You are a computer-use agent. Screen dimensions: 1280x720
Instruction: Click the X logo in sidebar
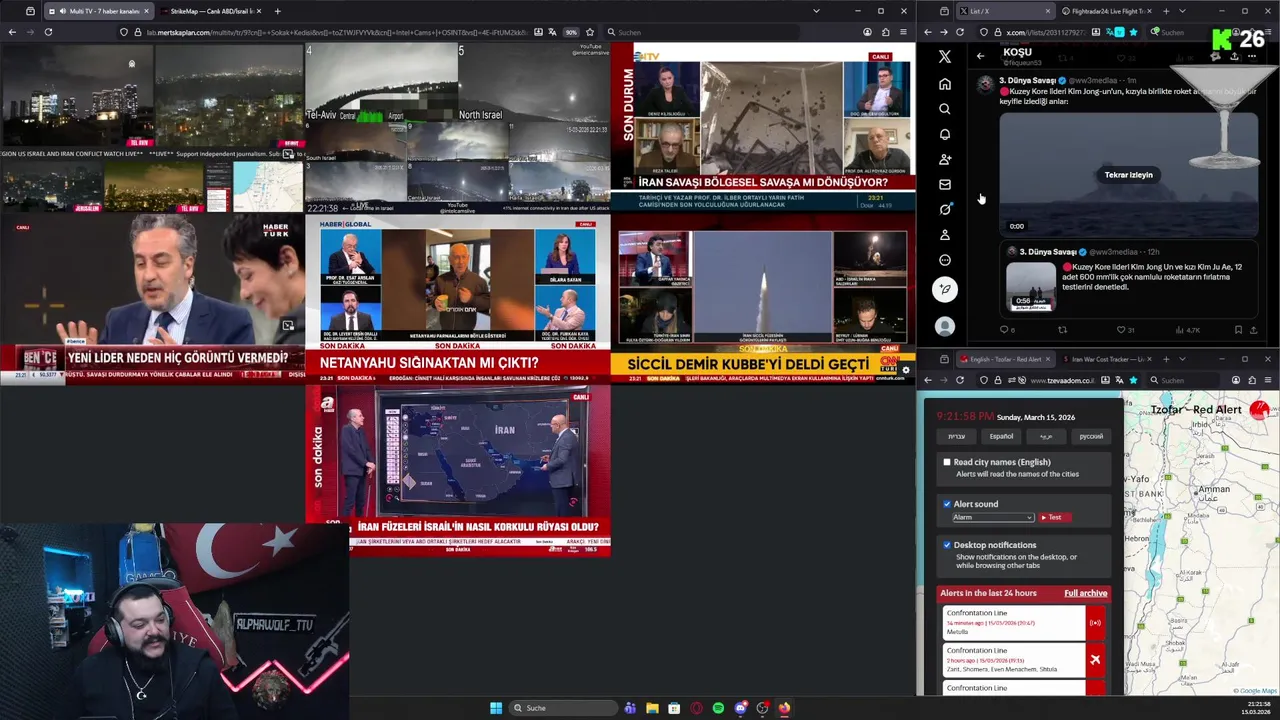tap(945, 57)
